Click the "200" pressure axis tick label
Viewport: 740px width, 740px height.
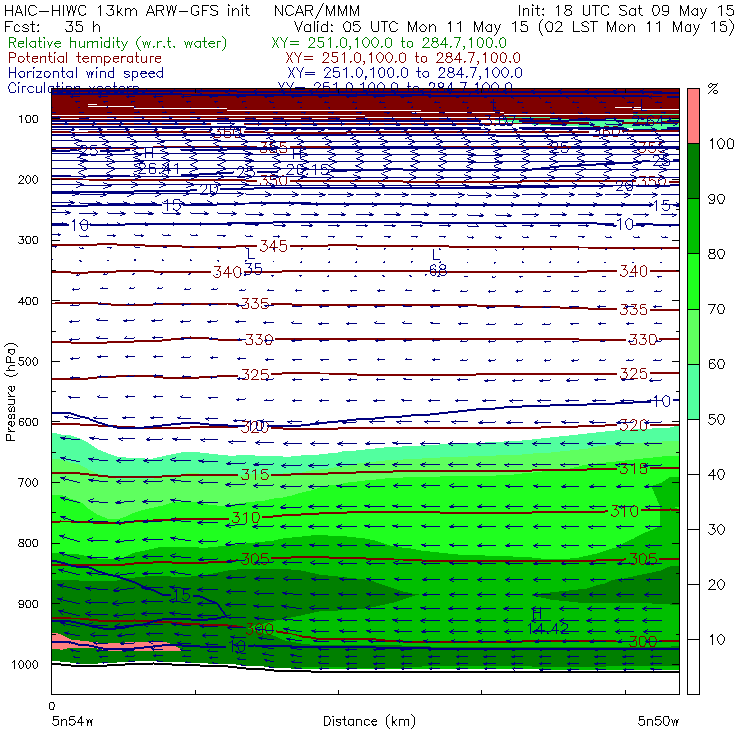tap(28, 179)
